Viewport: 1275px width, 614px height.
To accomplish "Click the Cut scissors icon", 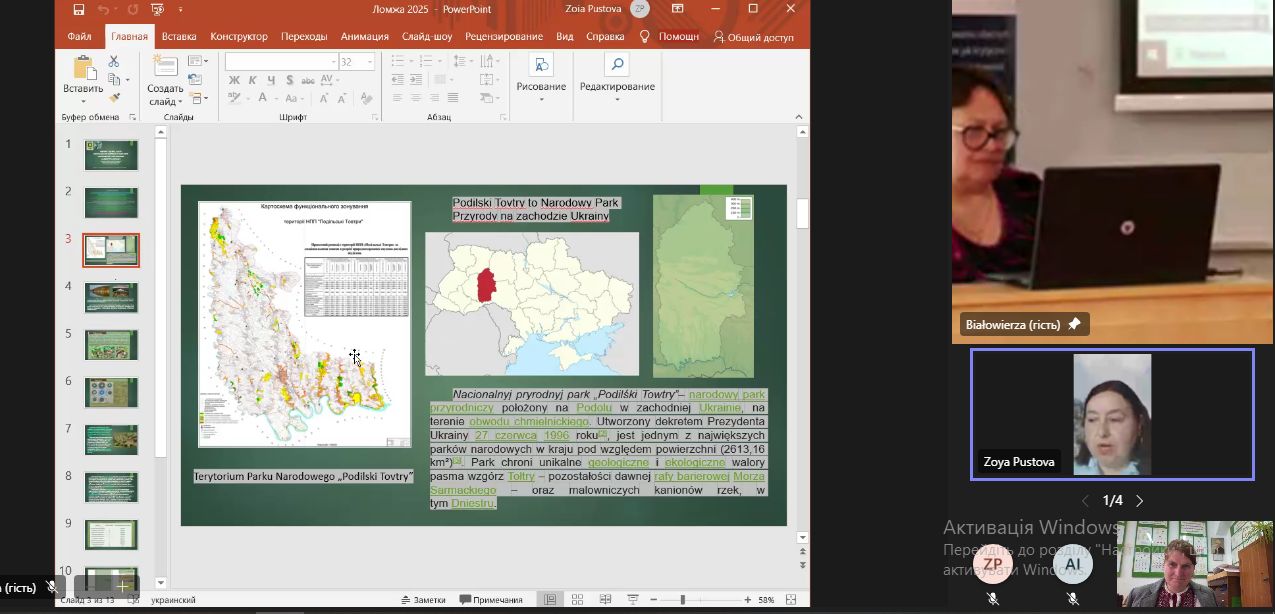I will 114,62.
